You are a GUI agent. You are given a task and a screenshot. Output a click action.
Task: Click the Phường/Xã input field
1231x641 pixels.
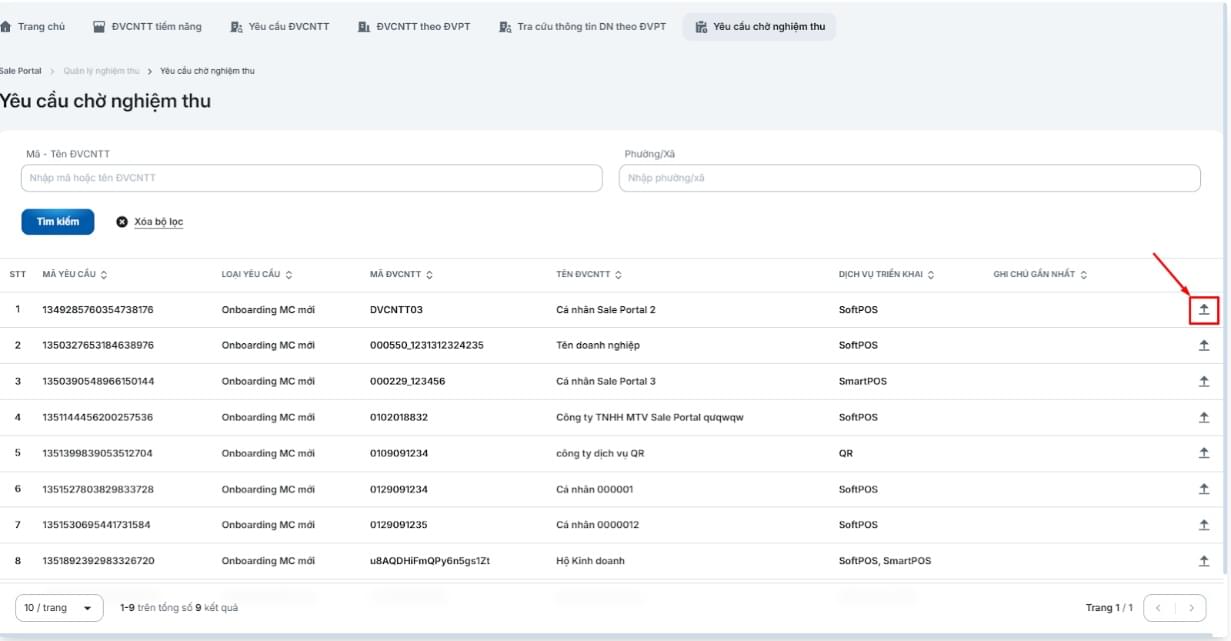[x=909, y=178]
